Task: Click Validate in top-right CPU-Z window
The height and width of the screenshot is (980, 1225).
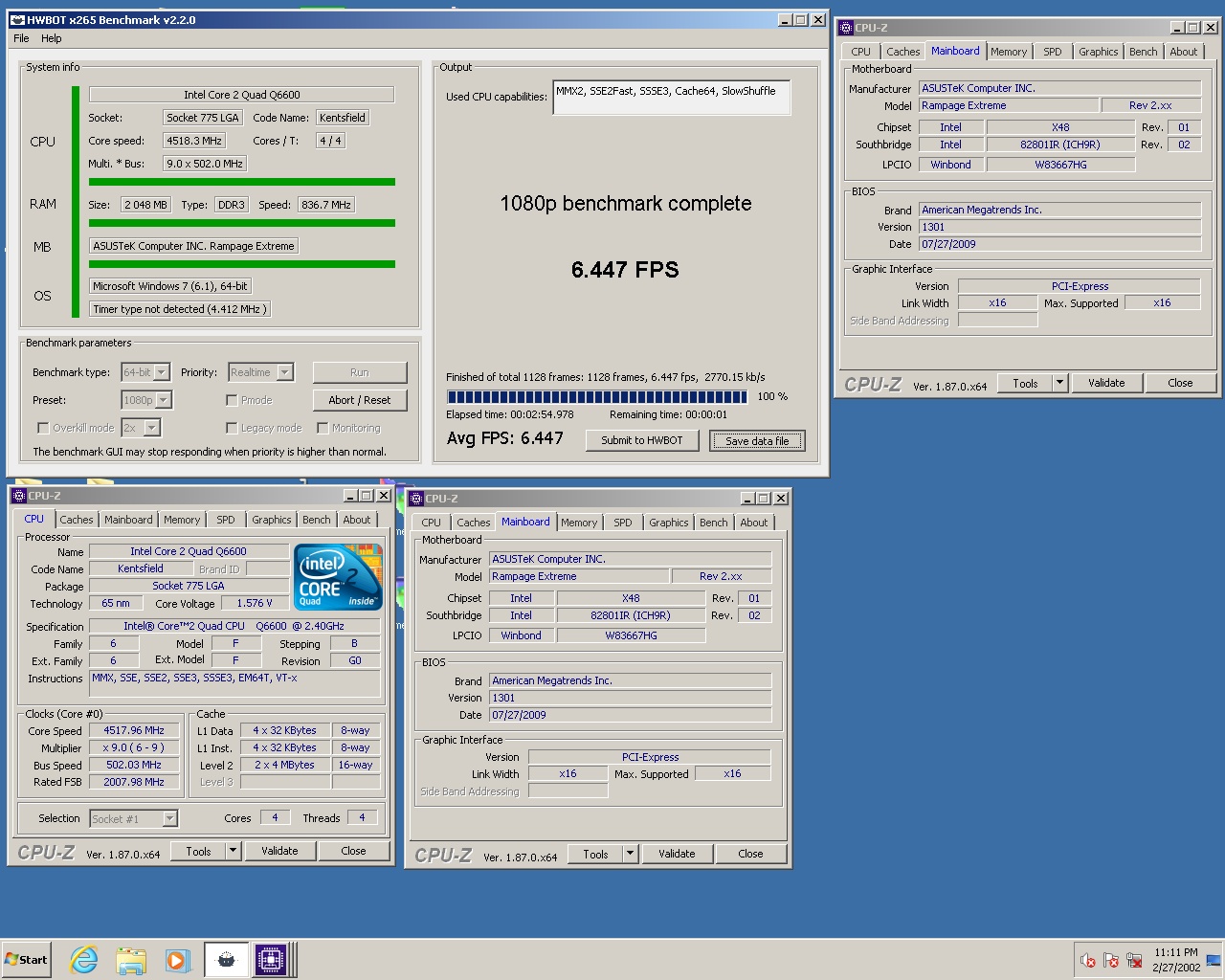Action: (x=1106, y=383)
